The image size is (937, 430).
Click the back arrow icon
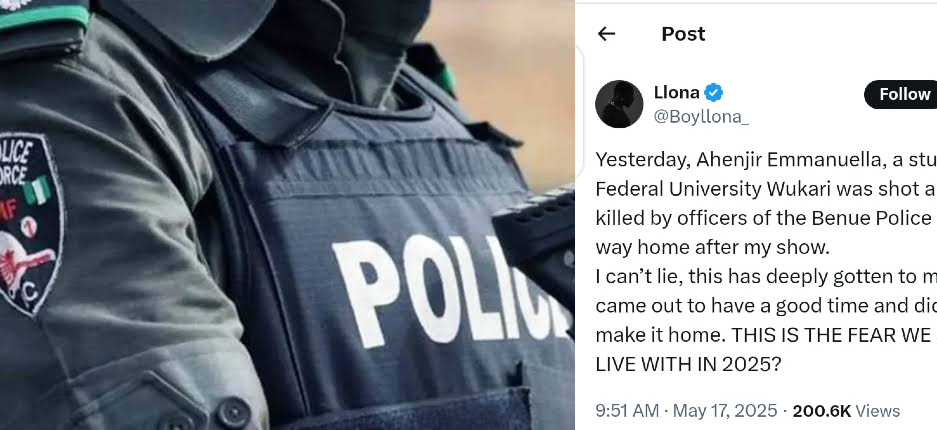[x=606, y=34]
